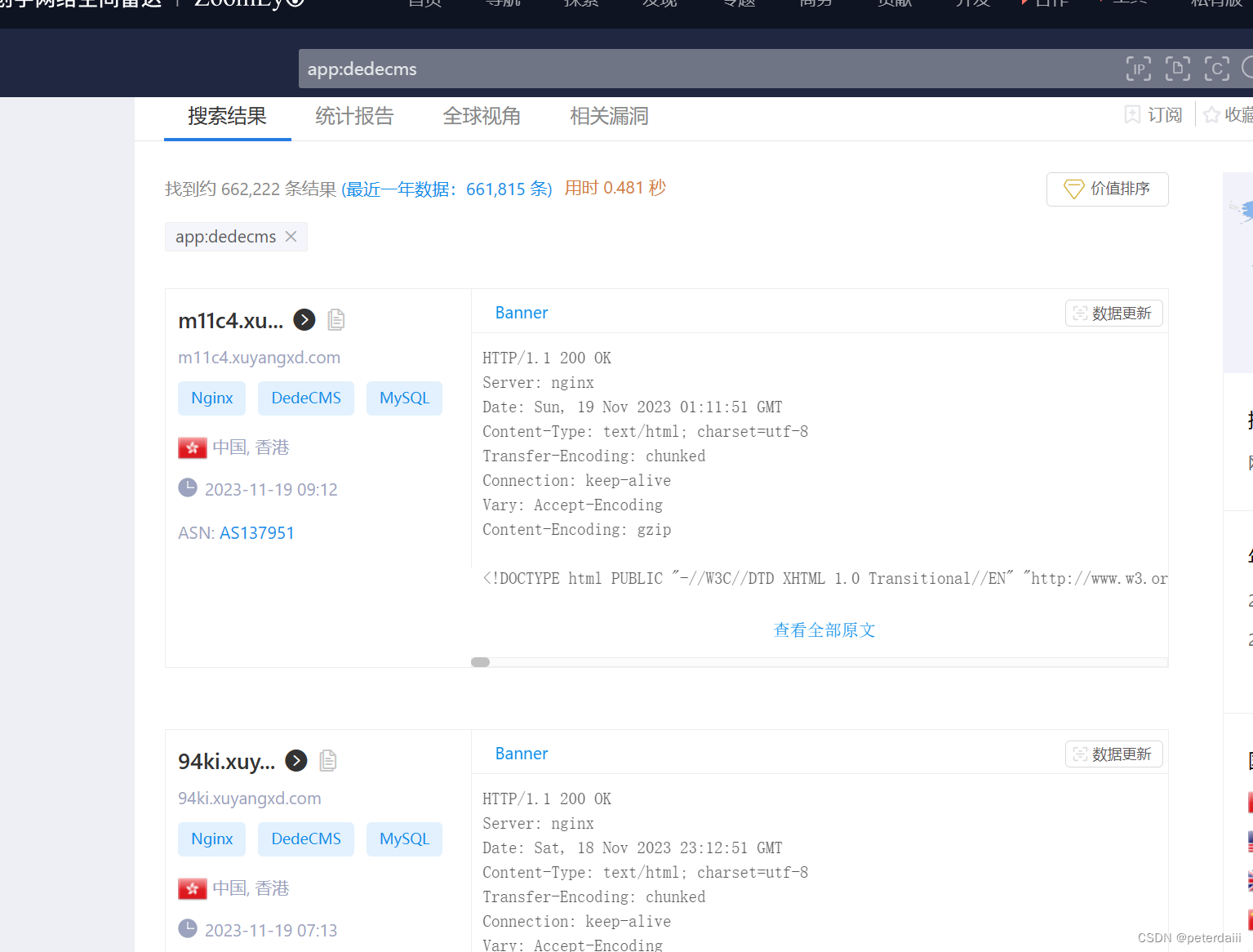Click the clock icon beside 2023-11-19 07:13

188,928
